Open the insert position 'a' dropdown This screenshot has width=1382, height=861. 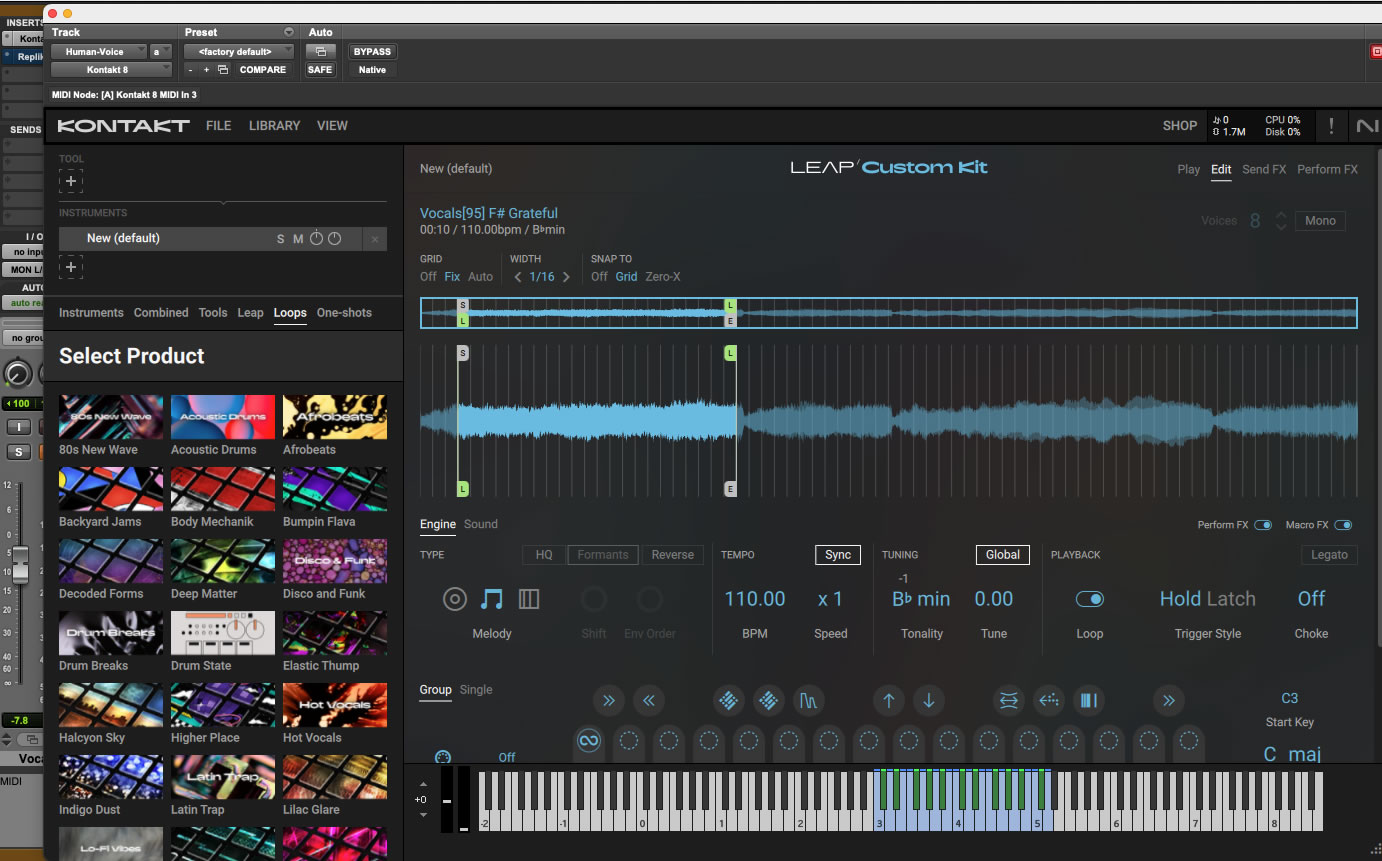161,51
